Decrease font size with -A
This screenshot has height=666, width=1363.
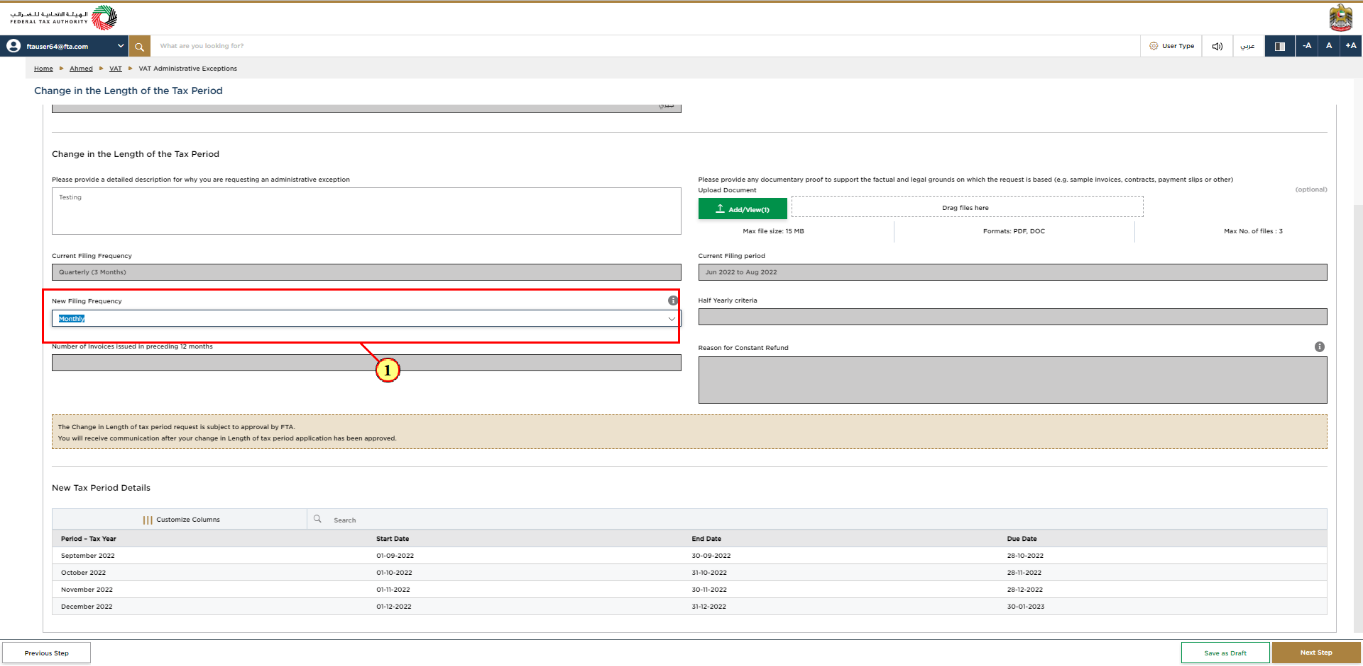click(1306, 46)
